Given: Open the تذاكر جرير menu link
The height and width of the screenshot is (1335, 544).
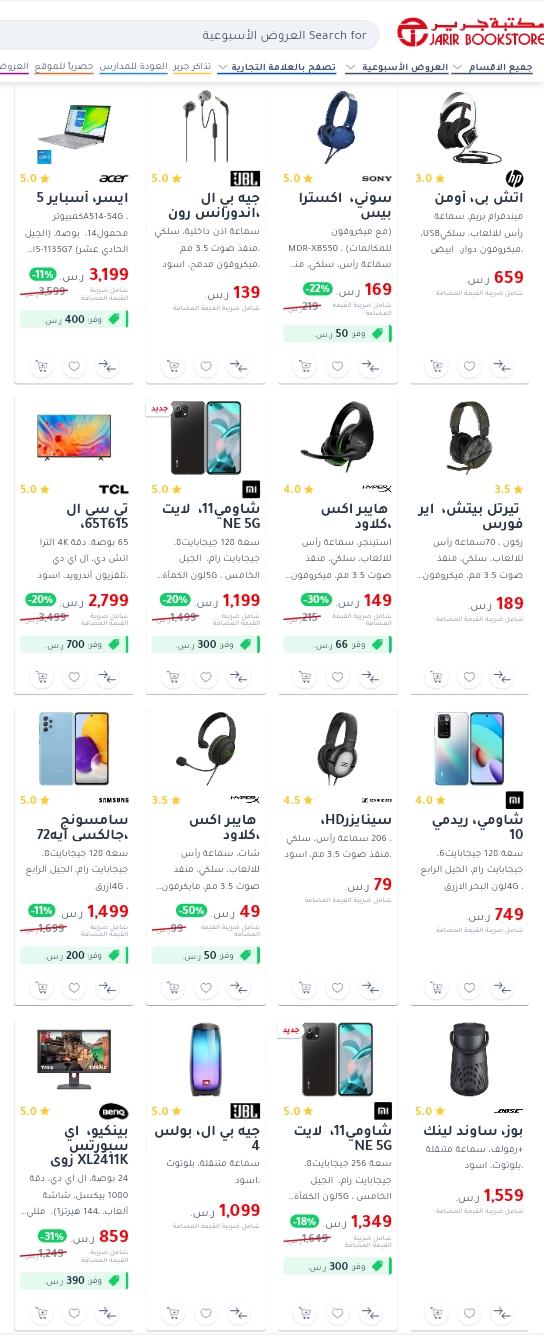Looking at the screenshot, I should click(192, 67).
